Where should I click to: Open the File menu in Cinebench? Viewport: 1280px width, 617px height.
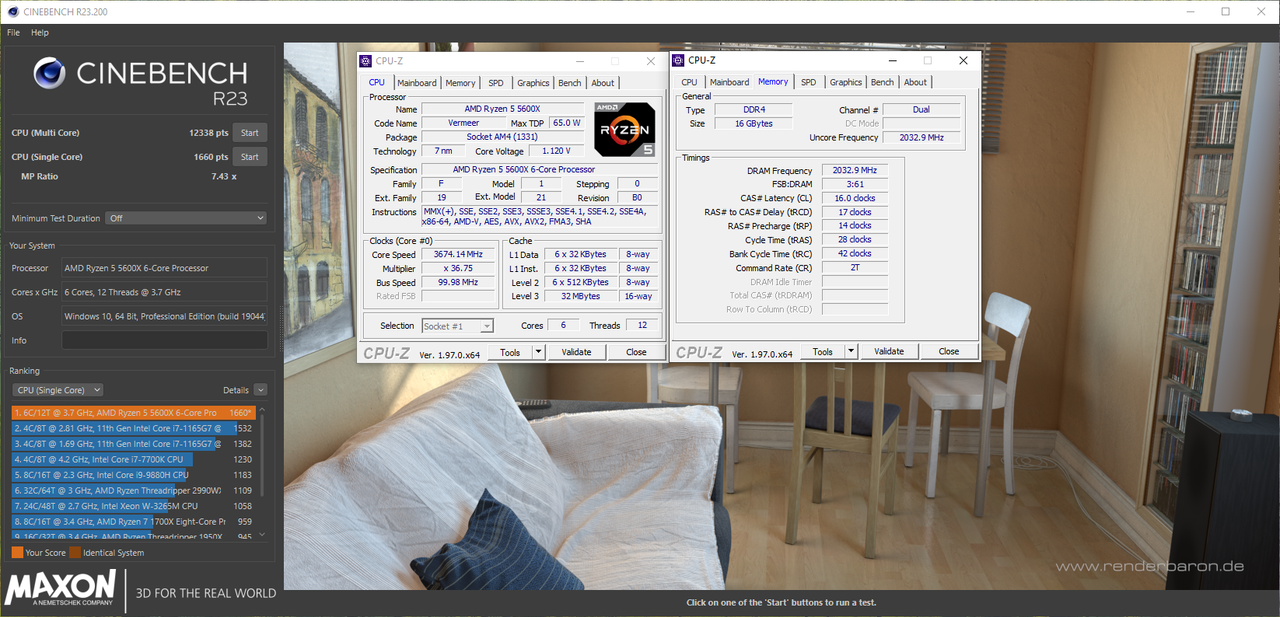pyautogui.click(x=13, y=33)
